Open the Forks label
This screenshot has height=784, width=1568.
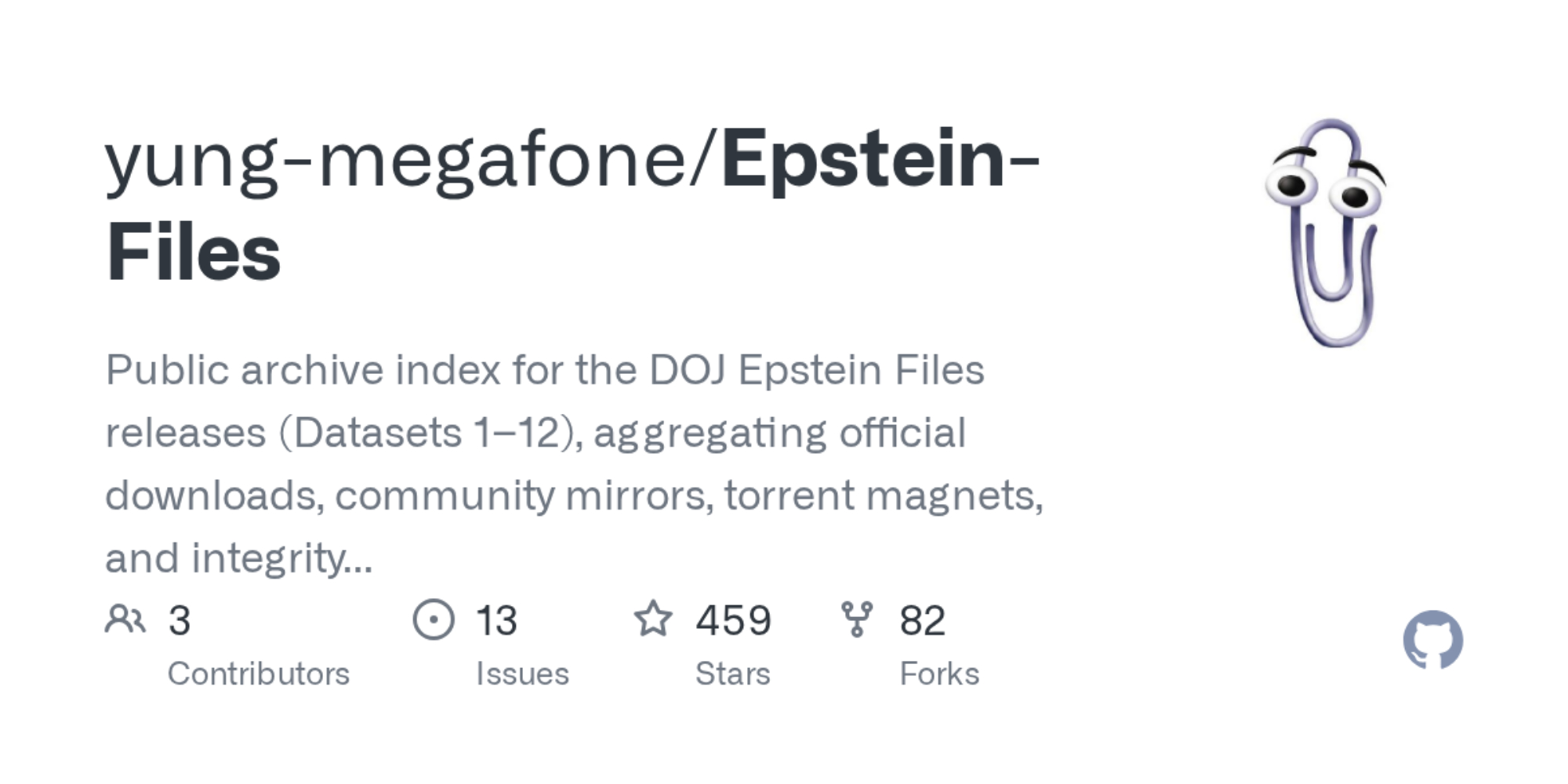[939, 674]
